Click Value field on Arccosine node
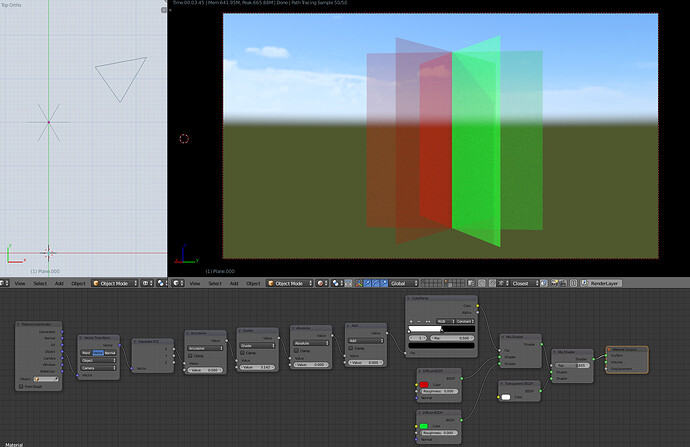Viewport: 690px width, 447px height. 205,370
